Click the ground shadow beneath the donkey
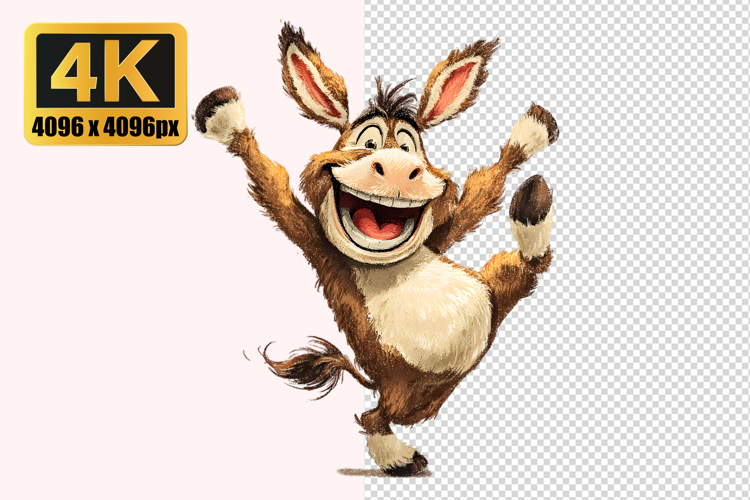The width and height of the screenshot is (750, 500). [360, 471]
